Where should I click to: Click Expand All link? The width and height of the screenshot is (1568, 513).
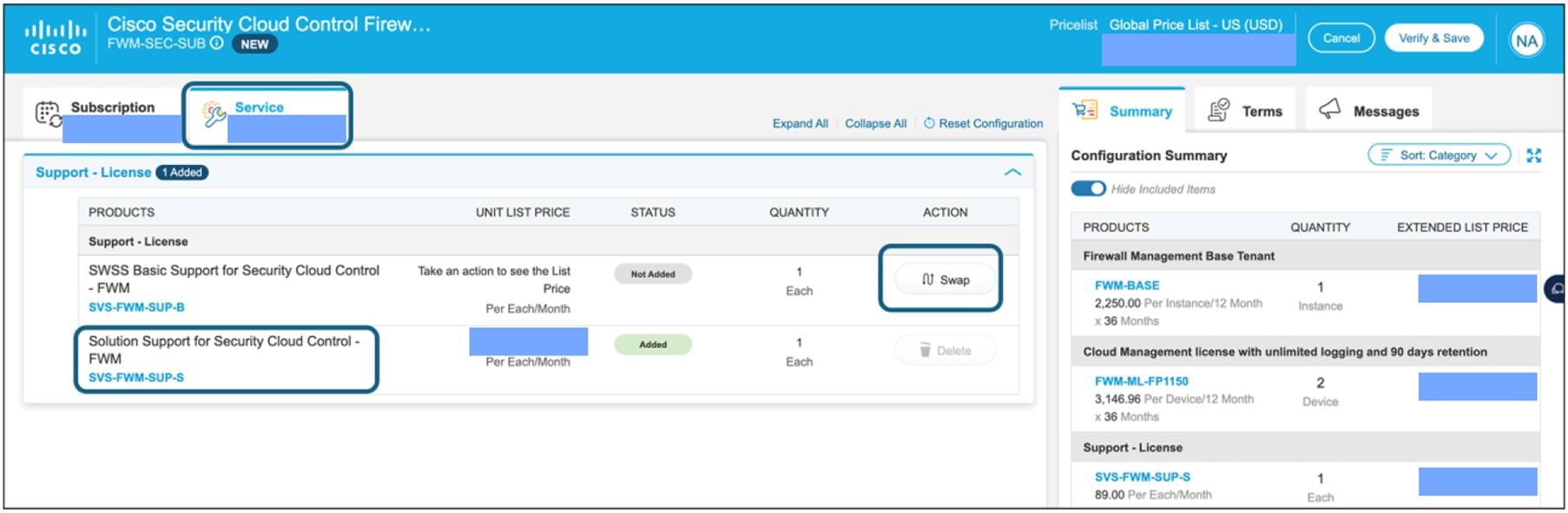click(800, 123)
